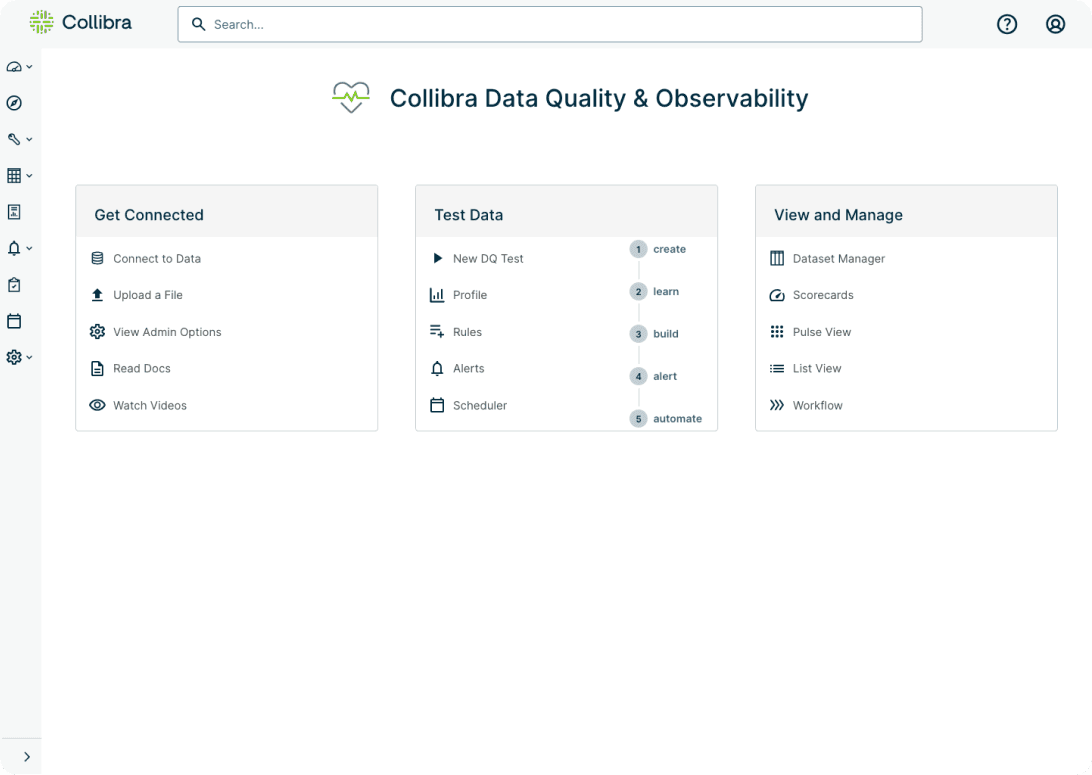Open List View

coord(817,368)
